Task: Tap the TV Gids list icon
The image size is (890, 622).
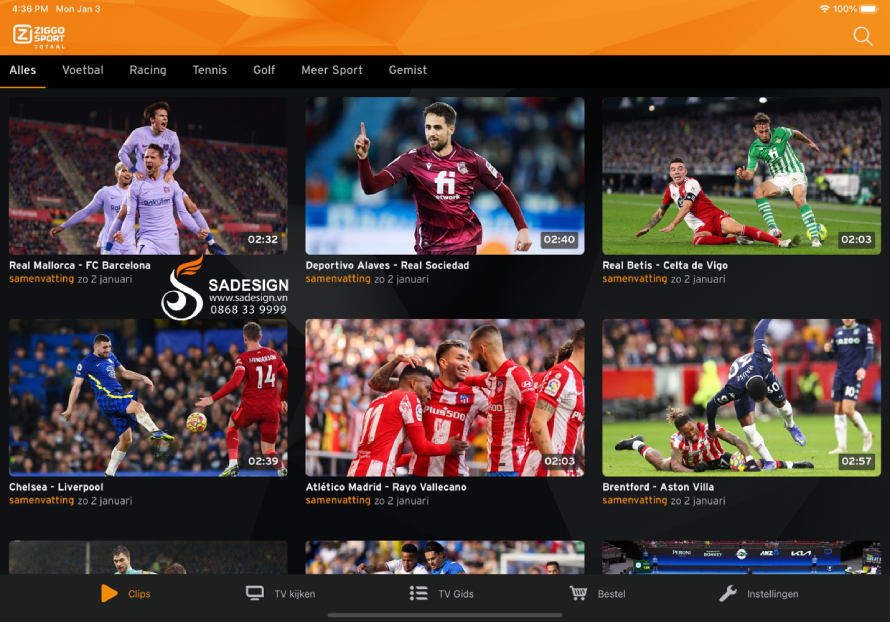Action: point(419,593)
